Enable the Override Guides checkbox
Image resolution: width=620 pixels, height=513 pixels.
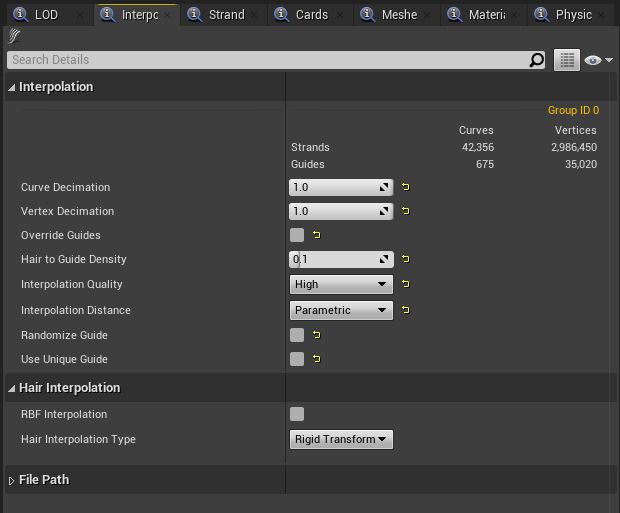(x=297, y=235)
